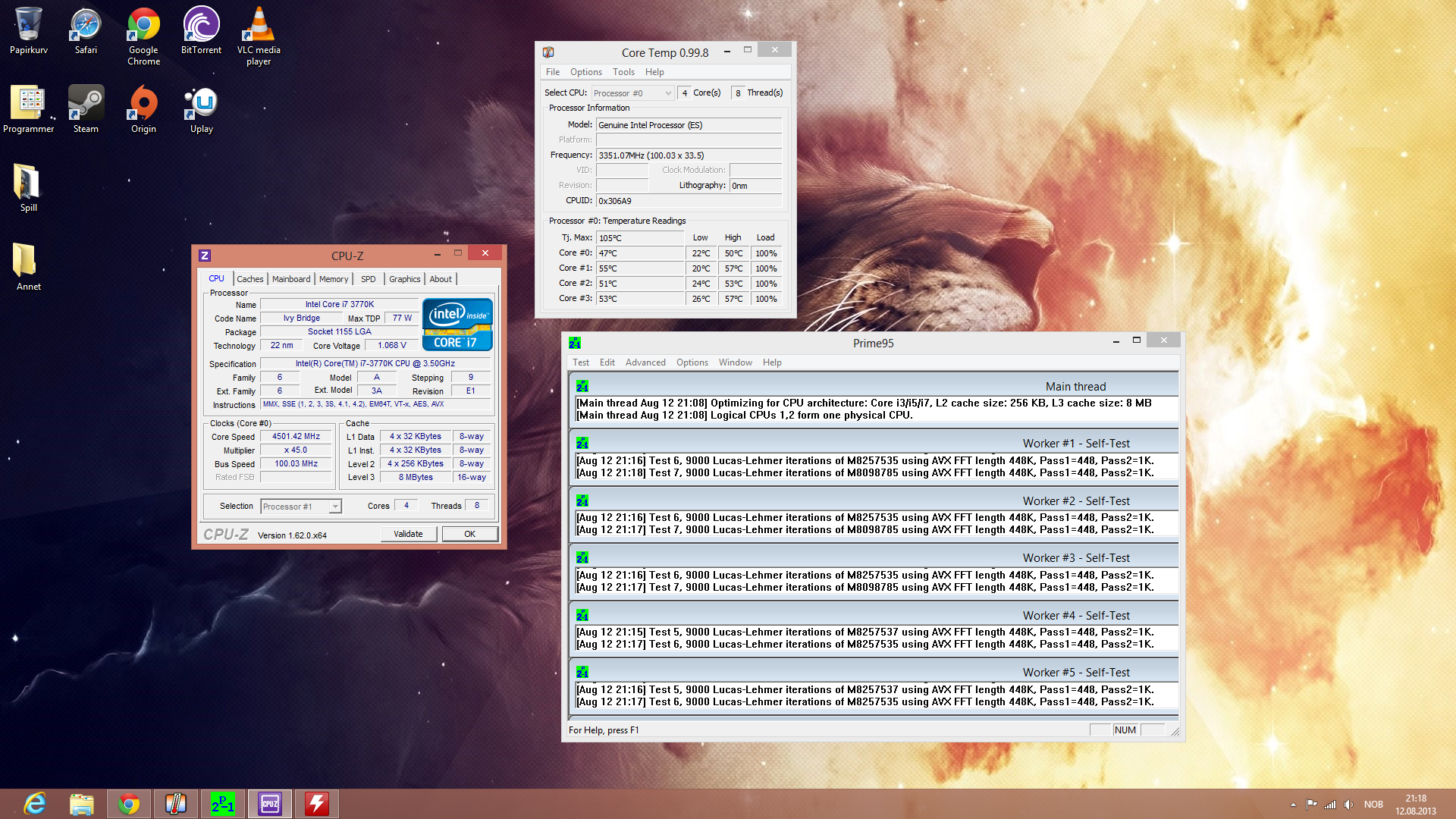1456x819 pixels.
Task: Open the Select CPU dropdown in Core Temp
Action: (x=632, y=93)
